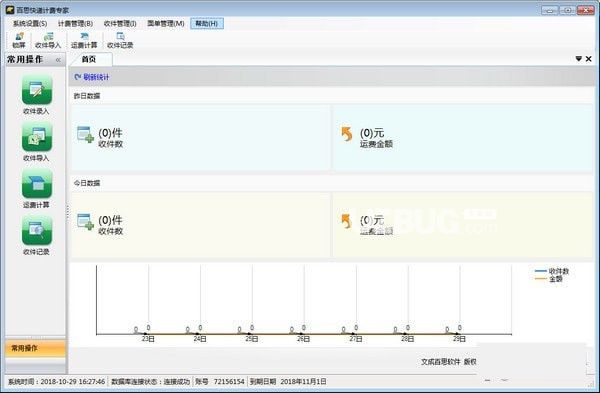Click the 刷新统计 refresh link
Image resolution: width=600 pixels, height=393 pixels.
[x=92, y=77]
